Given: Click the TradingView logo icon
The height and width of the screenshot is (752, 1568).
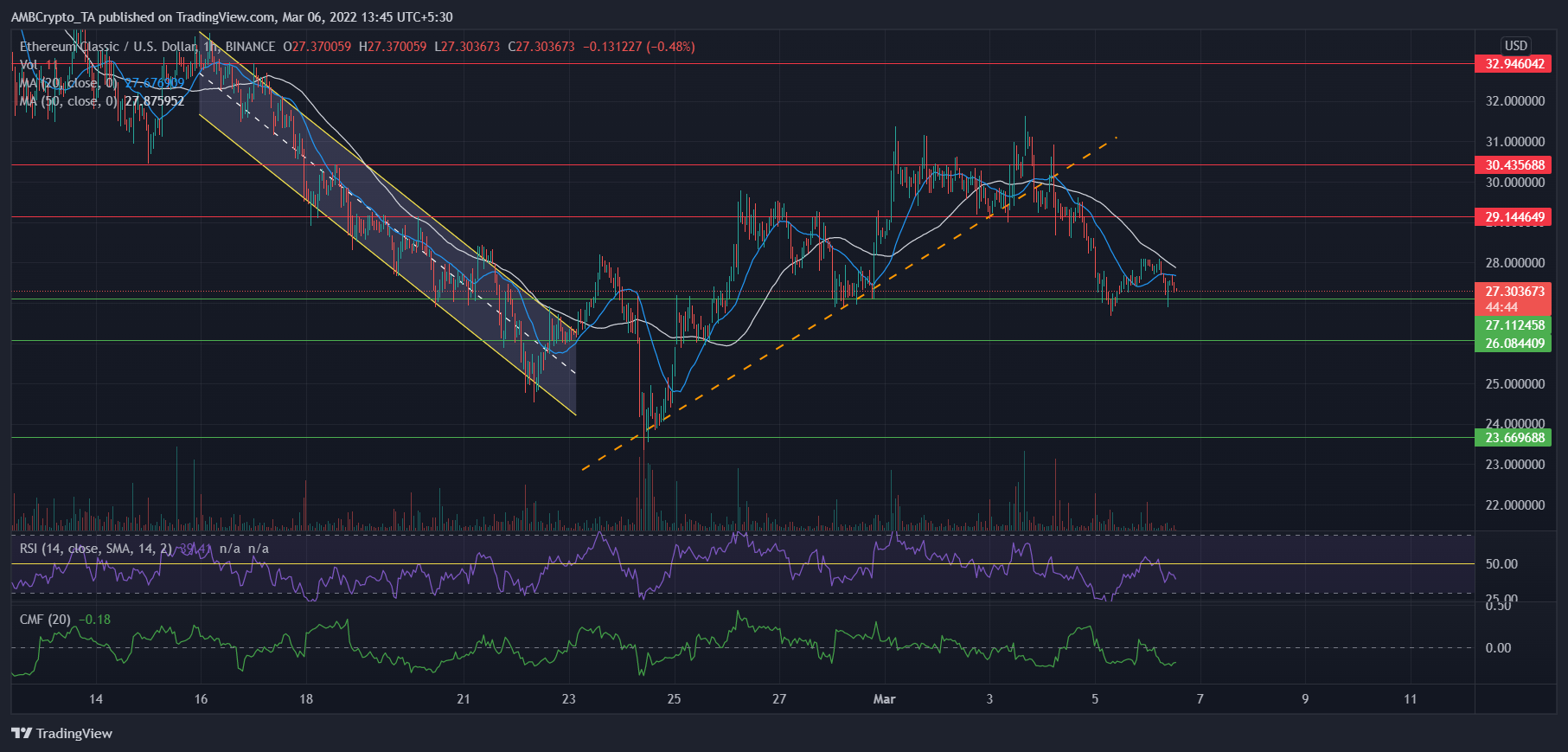Looking at the screenshot, I should 22,733.
